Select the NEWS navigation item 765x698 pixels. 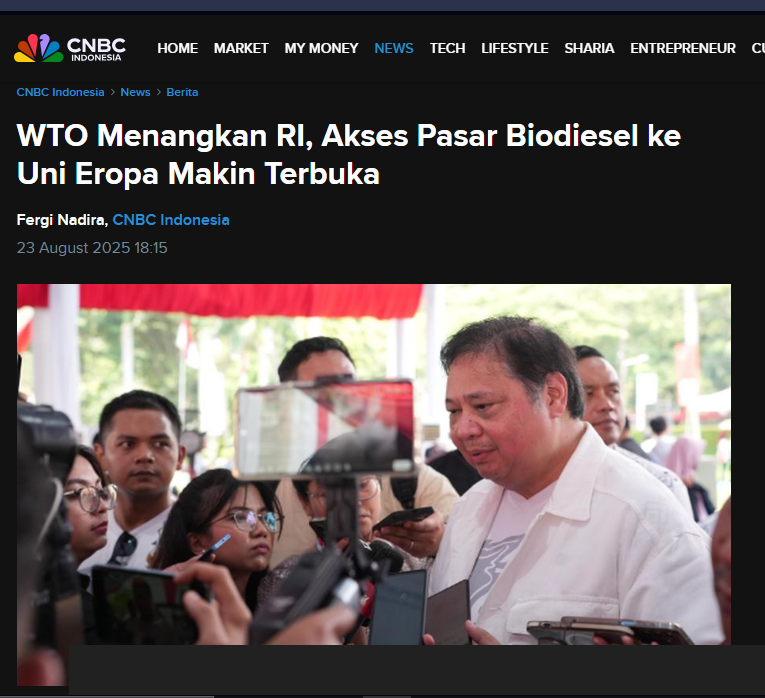point(394,48)
